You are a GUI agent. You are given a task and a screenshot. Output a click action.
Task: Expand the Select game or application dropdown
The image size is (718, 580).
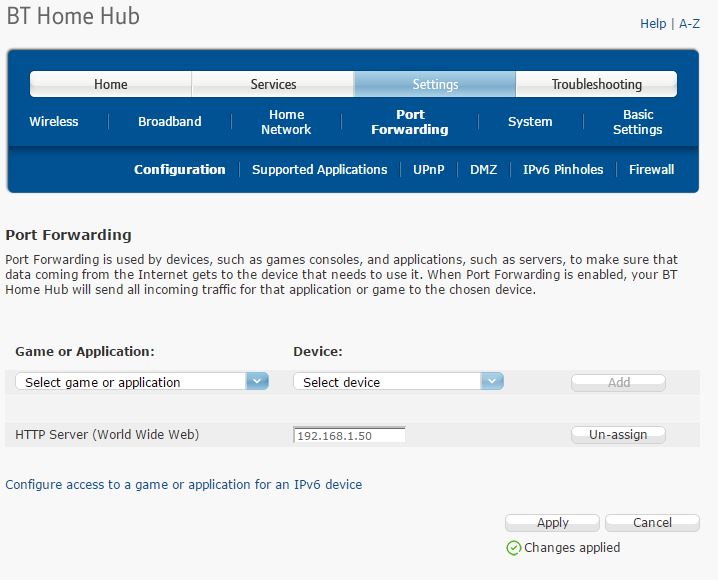click(142, 382)
